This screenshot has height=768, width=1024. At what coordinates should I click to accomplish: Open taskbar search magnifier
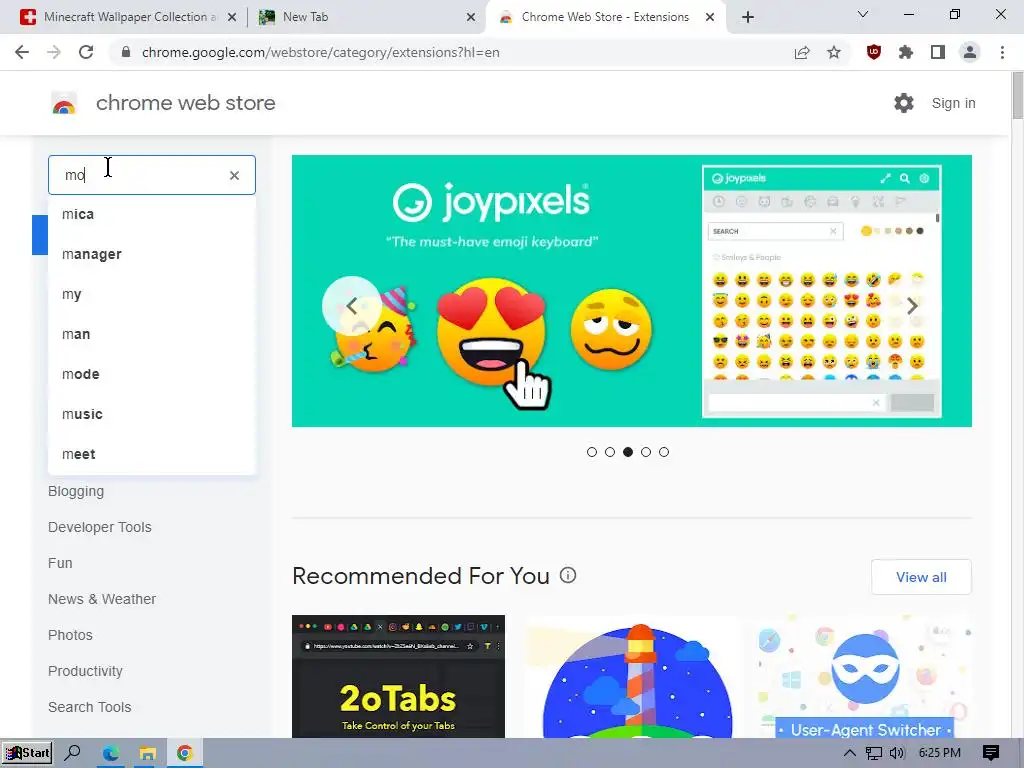72,753
